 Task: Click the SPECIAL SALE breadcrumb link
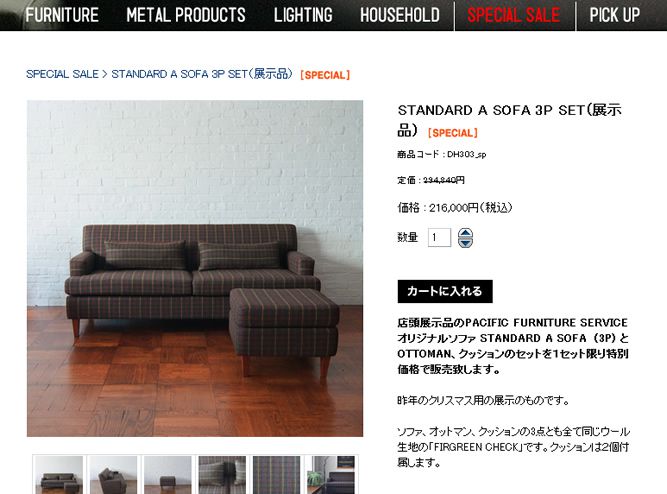(62, 74)
